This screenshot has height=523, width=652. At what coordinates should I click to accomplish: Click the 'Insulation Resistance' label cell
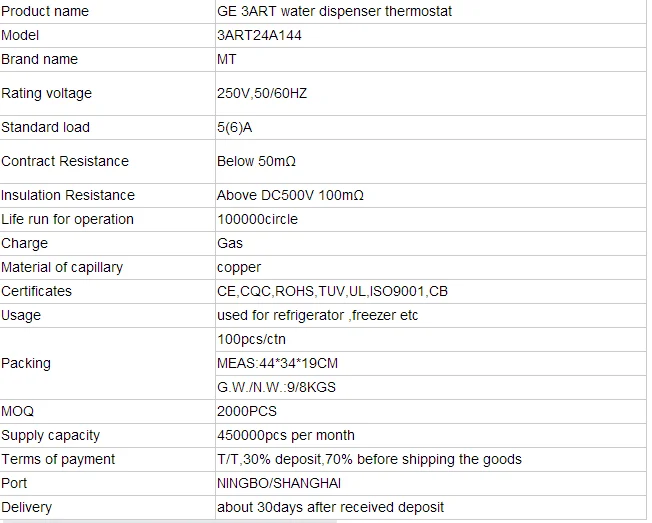click(68, 195)
